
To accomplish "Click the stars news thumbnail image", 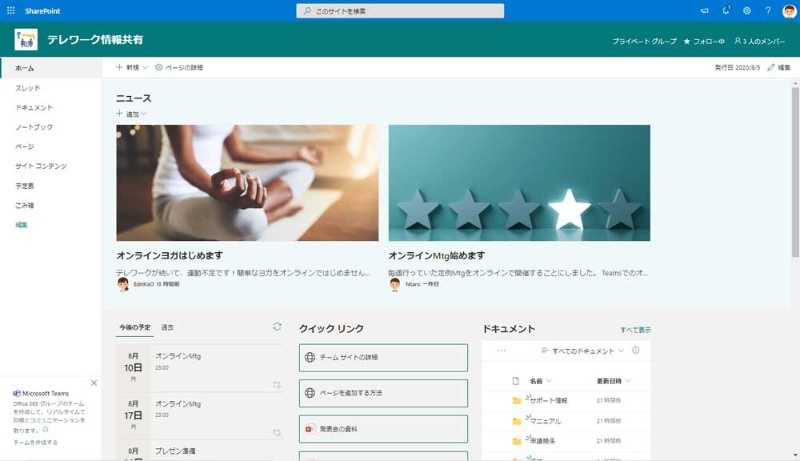I will point(519,183).
